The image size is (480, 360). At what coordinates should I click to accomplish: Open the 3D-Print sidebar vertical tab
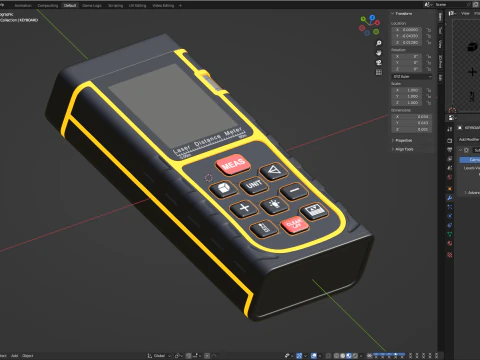[440, 62]
